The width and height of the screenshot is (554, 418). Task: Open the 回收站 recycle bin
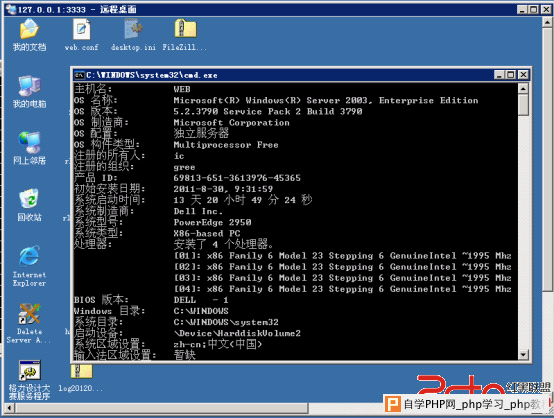click(x=29, y=199)
